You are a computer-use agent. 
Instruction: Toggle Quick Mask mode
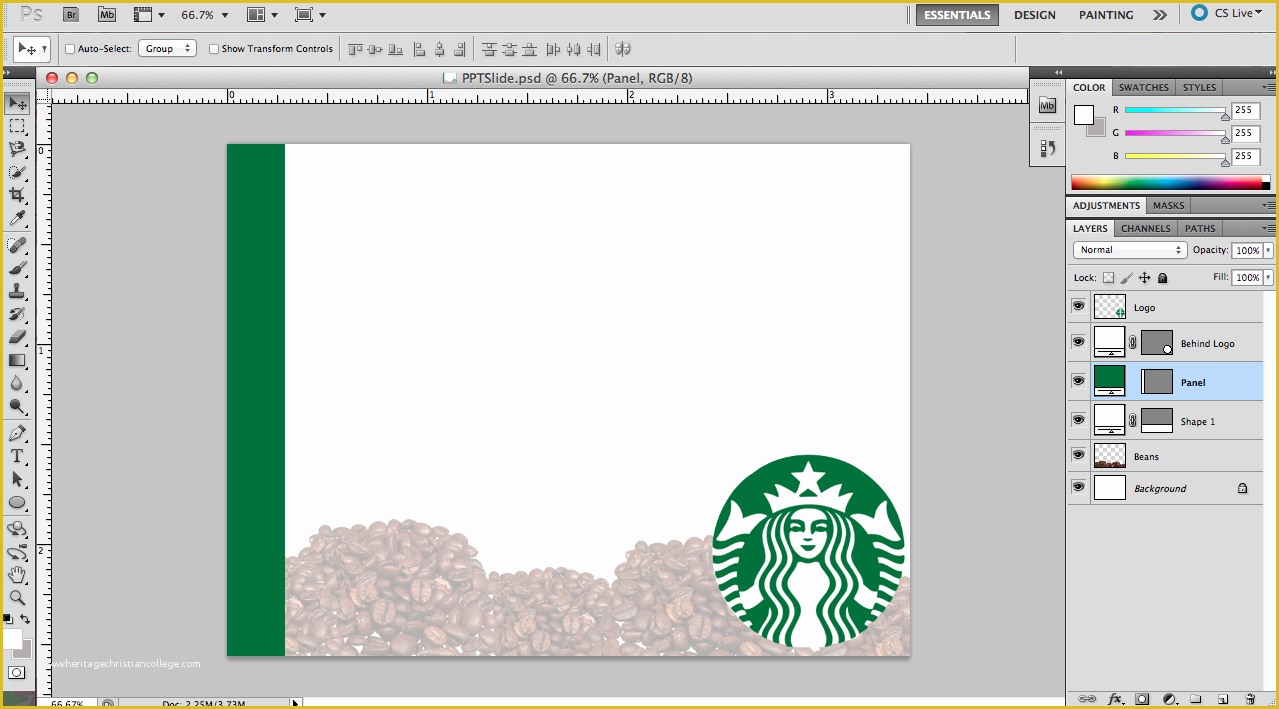(17, 672)
